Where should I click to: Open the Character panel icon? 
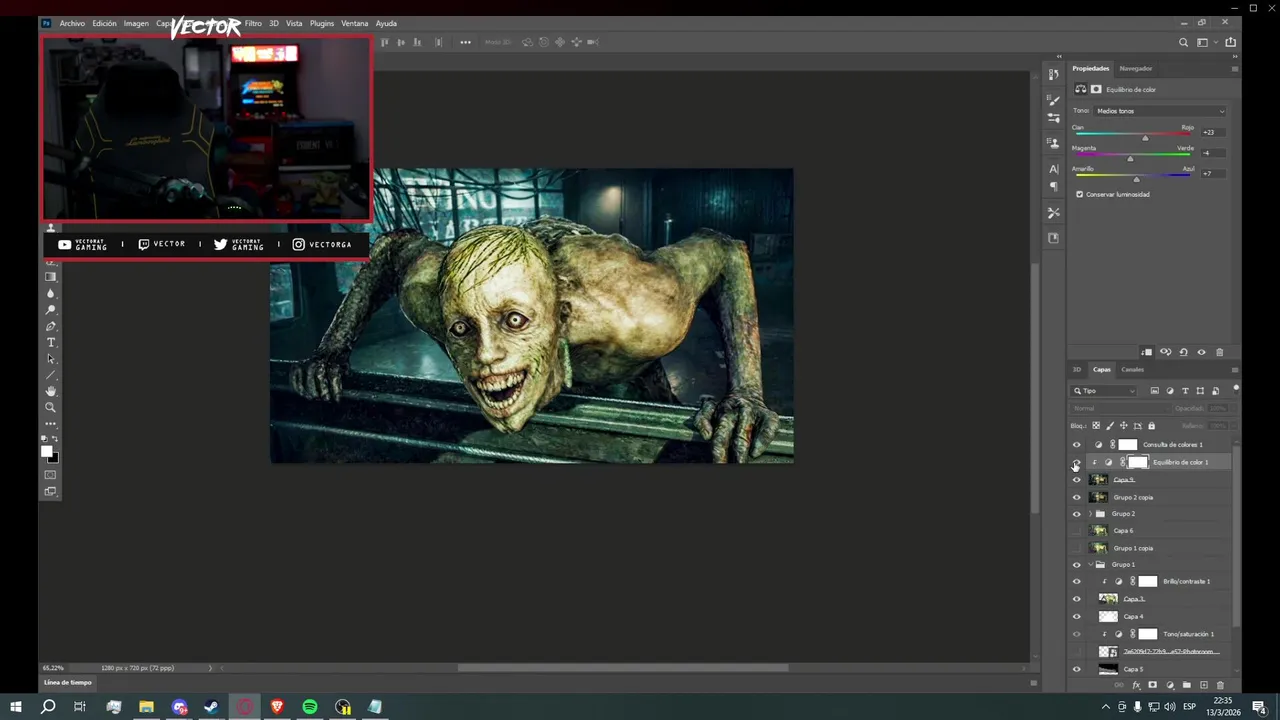pos(1053,169)
